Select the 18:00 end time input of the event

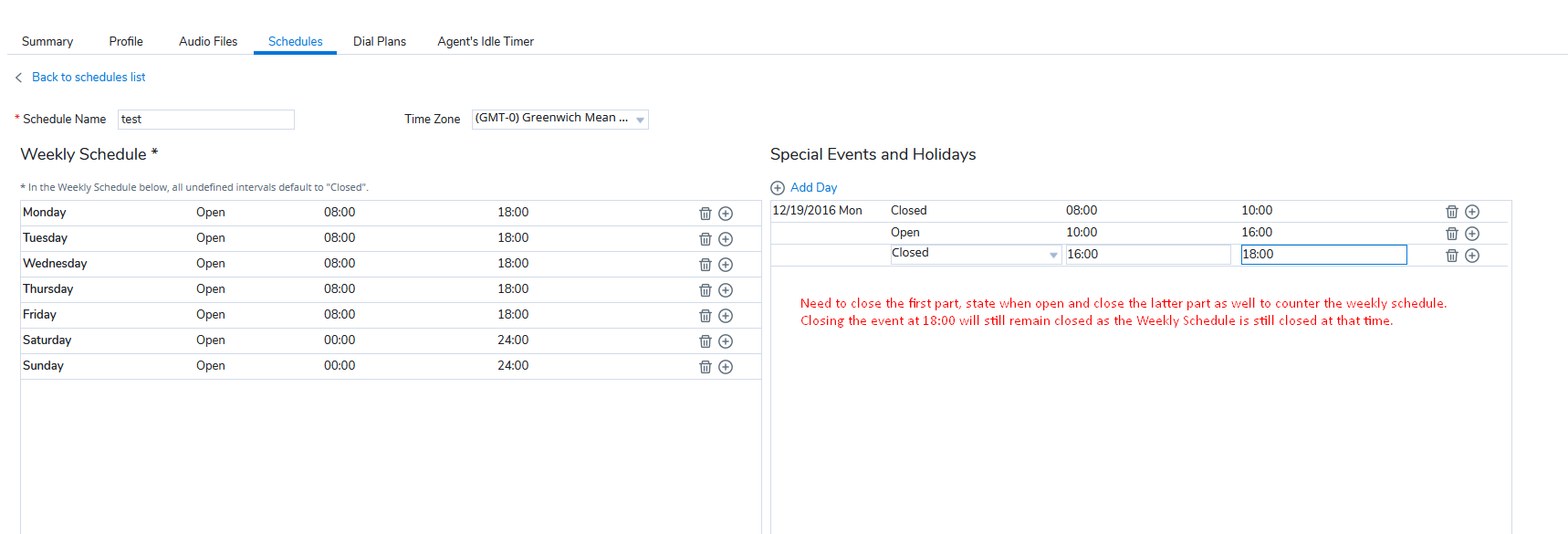1322,254
